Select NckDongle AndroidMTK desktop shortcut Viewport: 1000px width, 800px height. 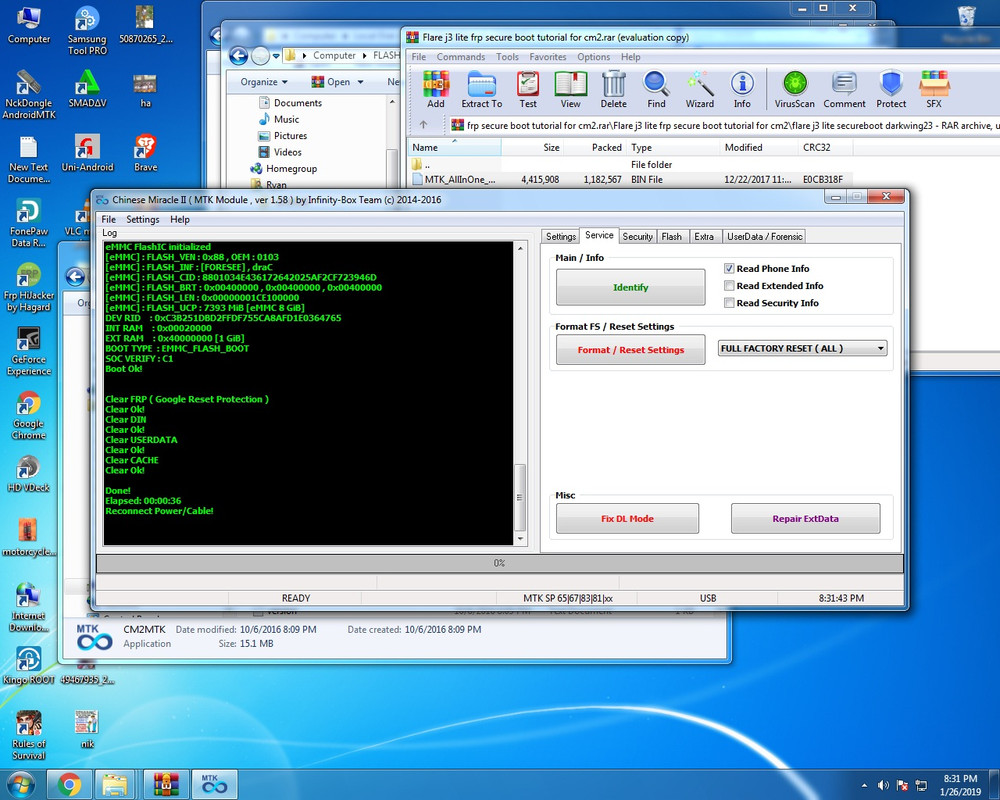tap(29, 94)
